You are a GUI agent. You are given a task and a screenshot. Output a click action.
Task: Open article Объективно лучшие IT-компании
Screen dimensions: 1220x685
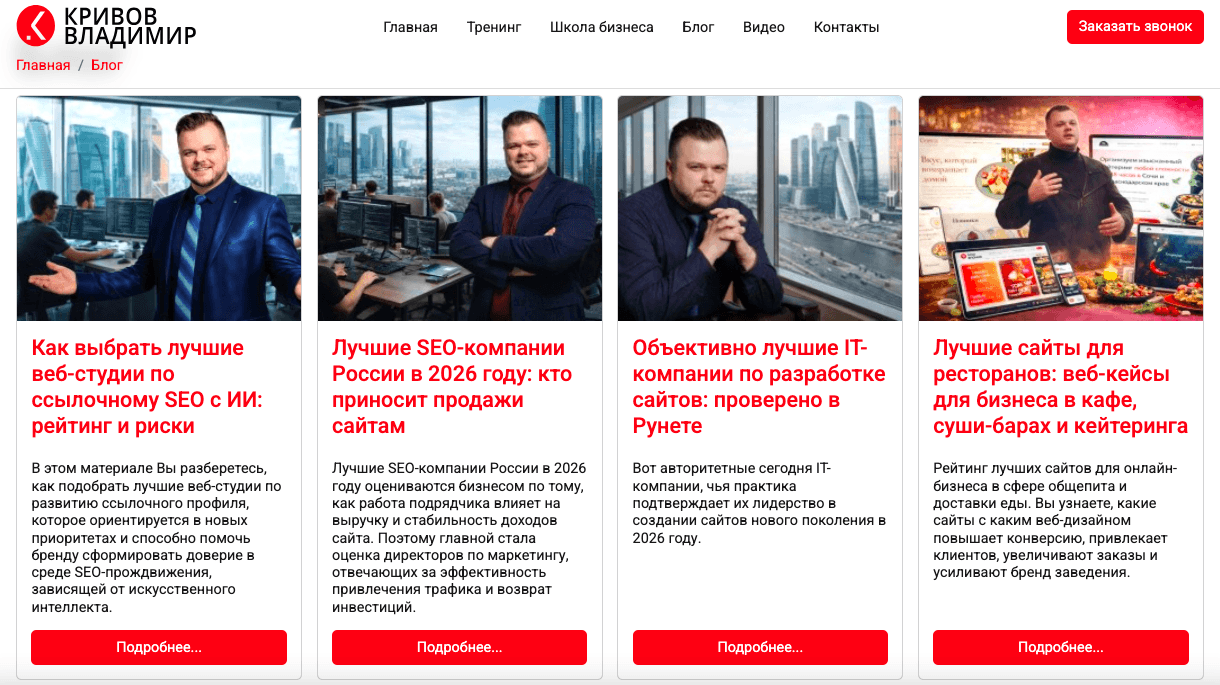click(x=759, y=387)
